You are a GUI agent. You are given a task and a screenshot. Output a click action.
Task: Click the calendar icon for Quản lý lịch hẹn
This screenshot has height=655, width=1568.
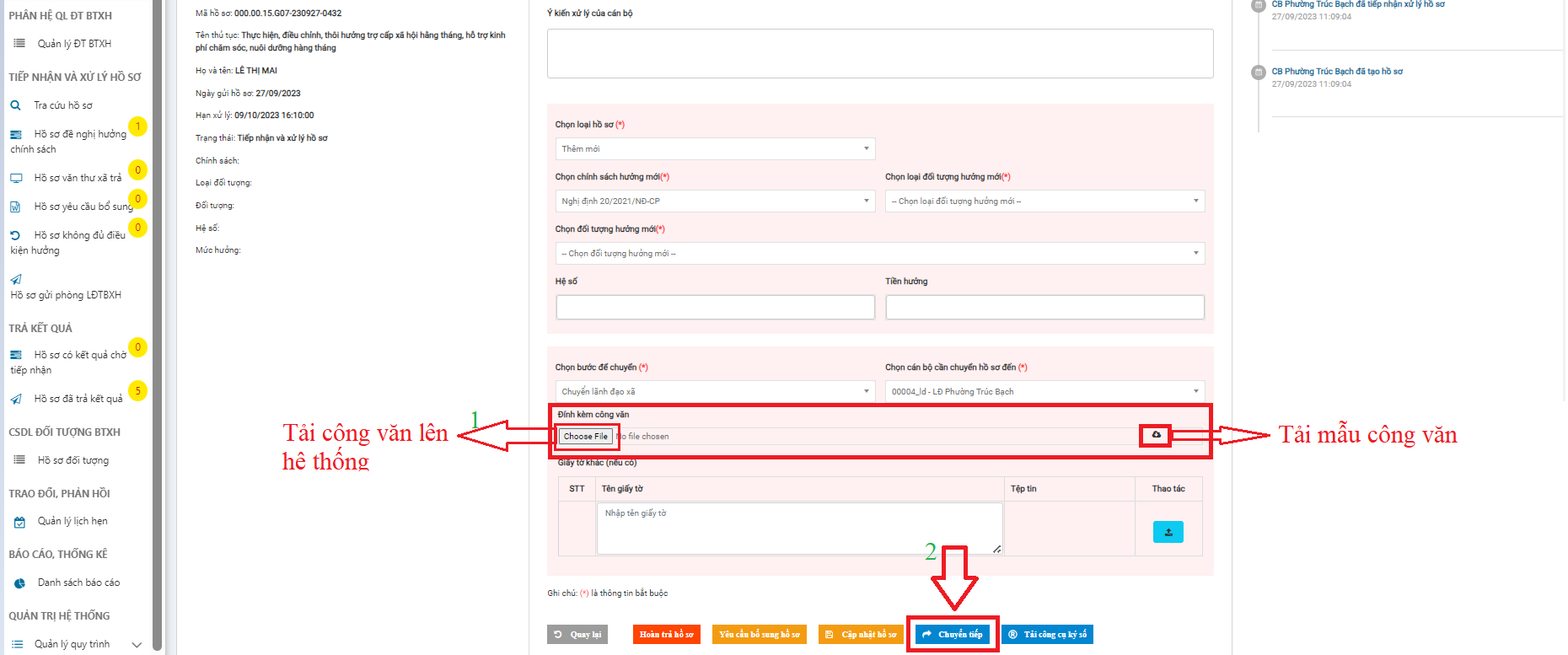pos(19,522)
